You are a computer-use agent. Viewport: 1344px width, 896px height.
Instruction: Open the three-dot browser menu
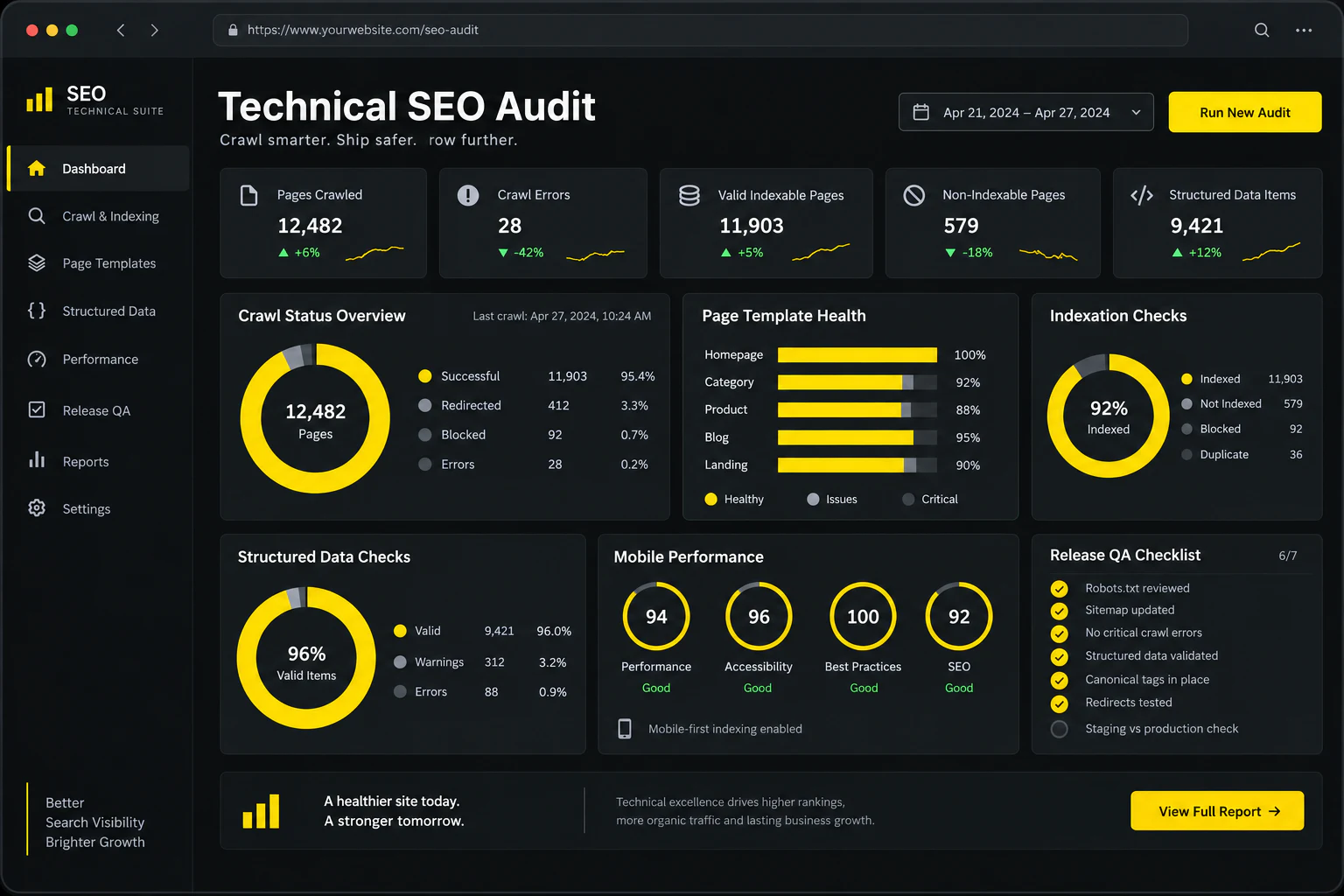pos(1304,30)
